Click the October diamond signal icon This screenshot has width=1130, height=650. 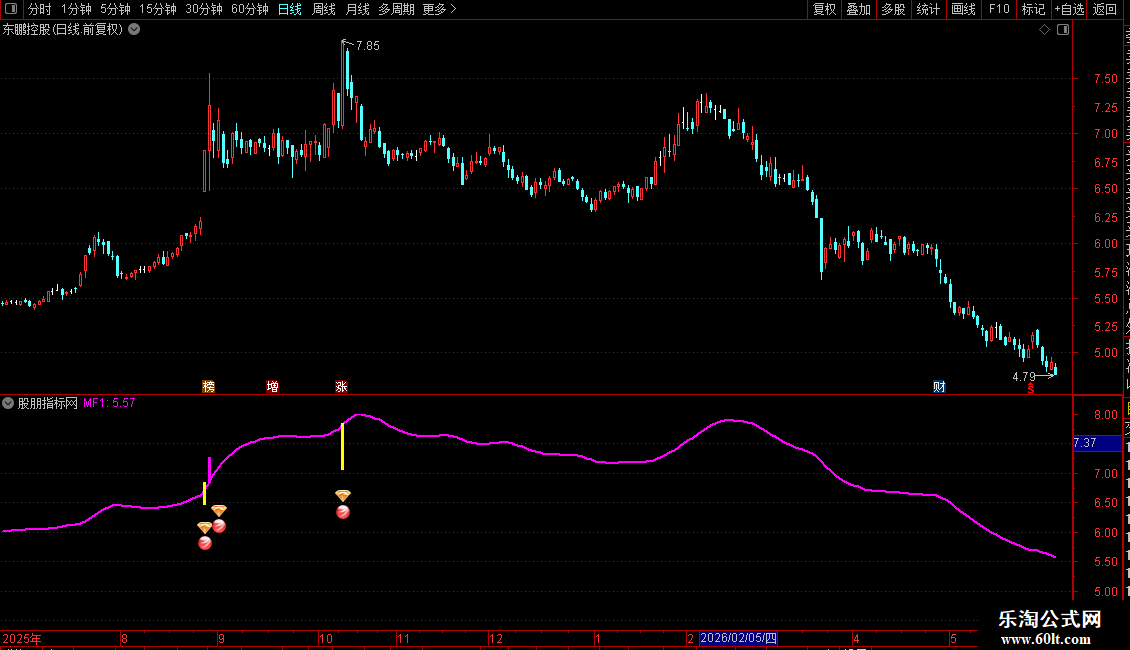coord(343,496)
